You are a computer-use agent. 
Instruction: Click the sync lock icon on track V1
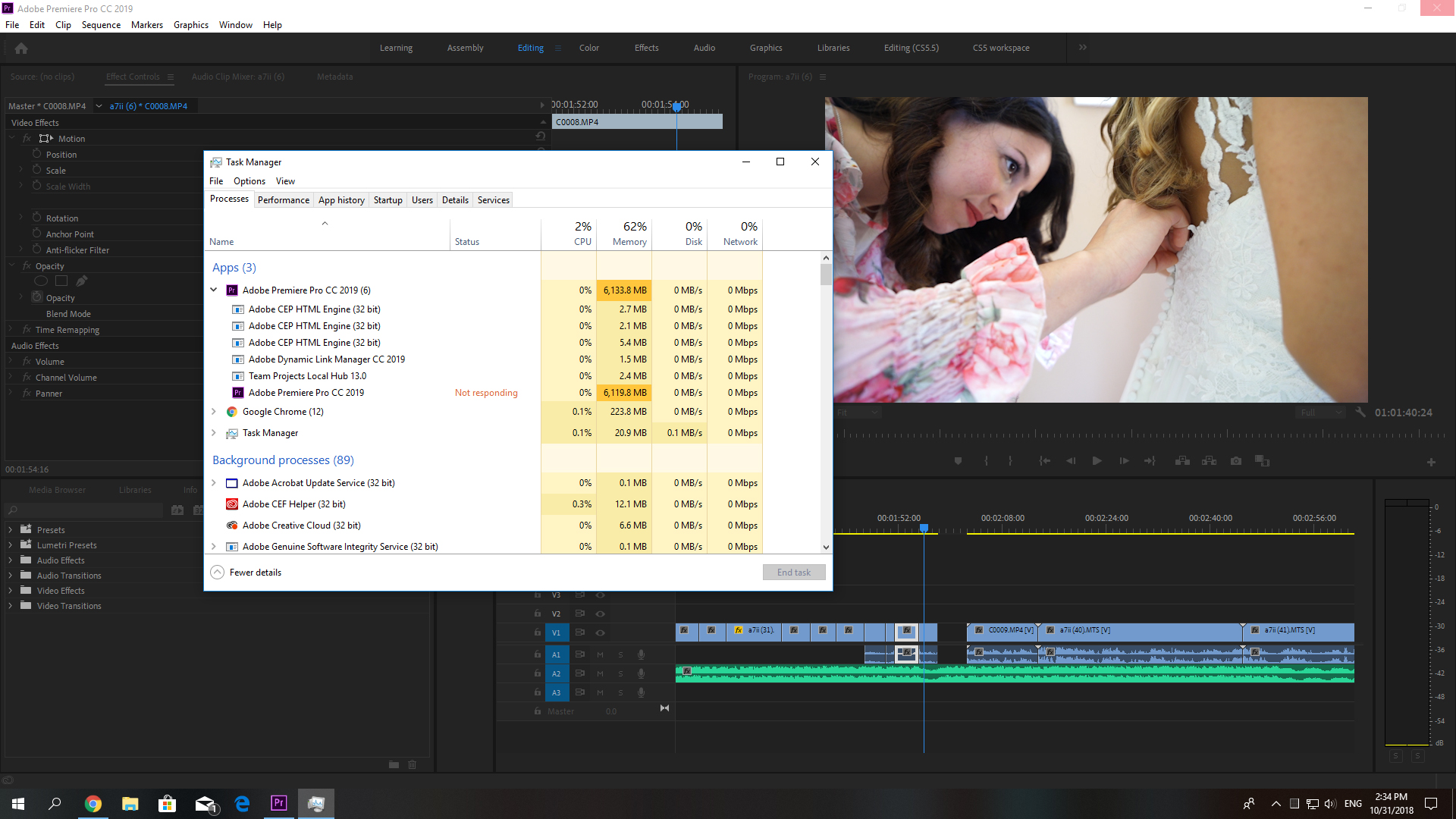(580, 632)
